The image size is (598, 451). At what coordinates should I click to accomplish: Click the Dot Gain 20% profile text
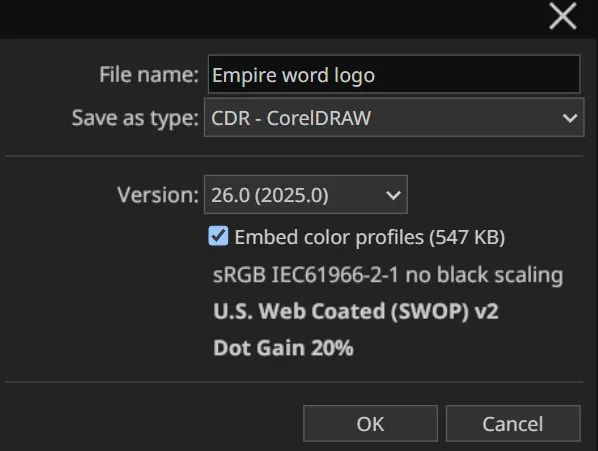click(283, 348)
